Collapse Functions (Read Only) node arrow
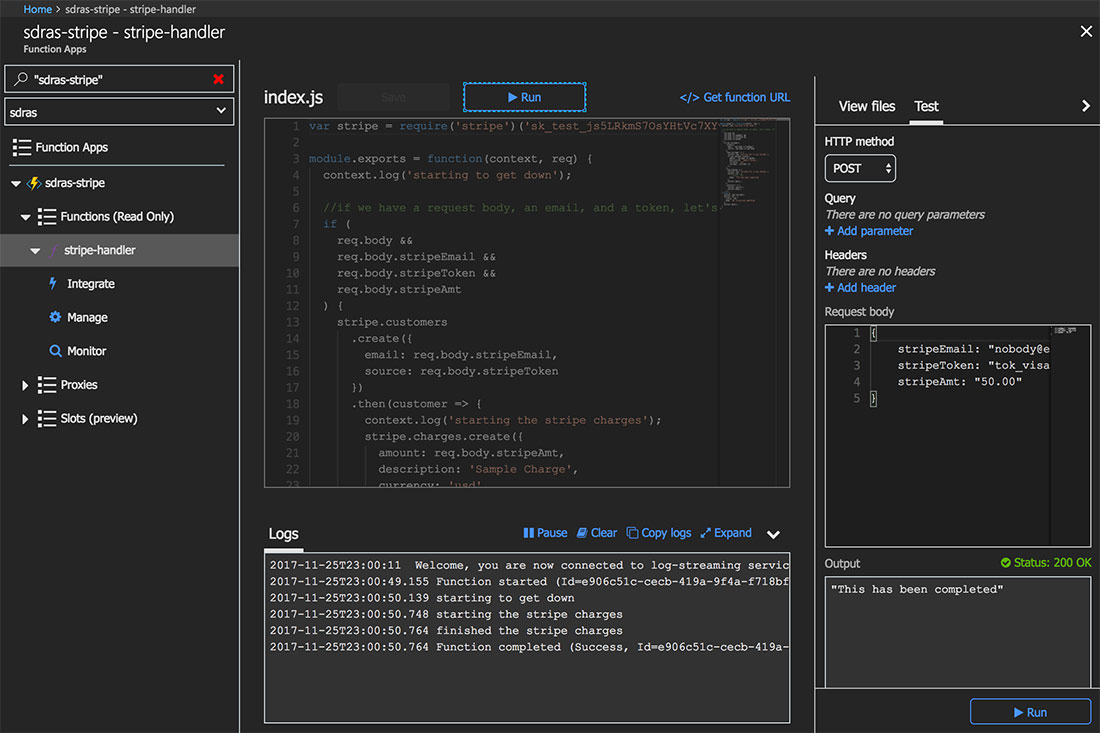Viewport: 1100px width, 733px height. pos(25,217)
